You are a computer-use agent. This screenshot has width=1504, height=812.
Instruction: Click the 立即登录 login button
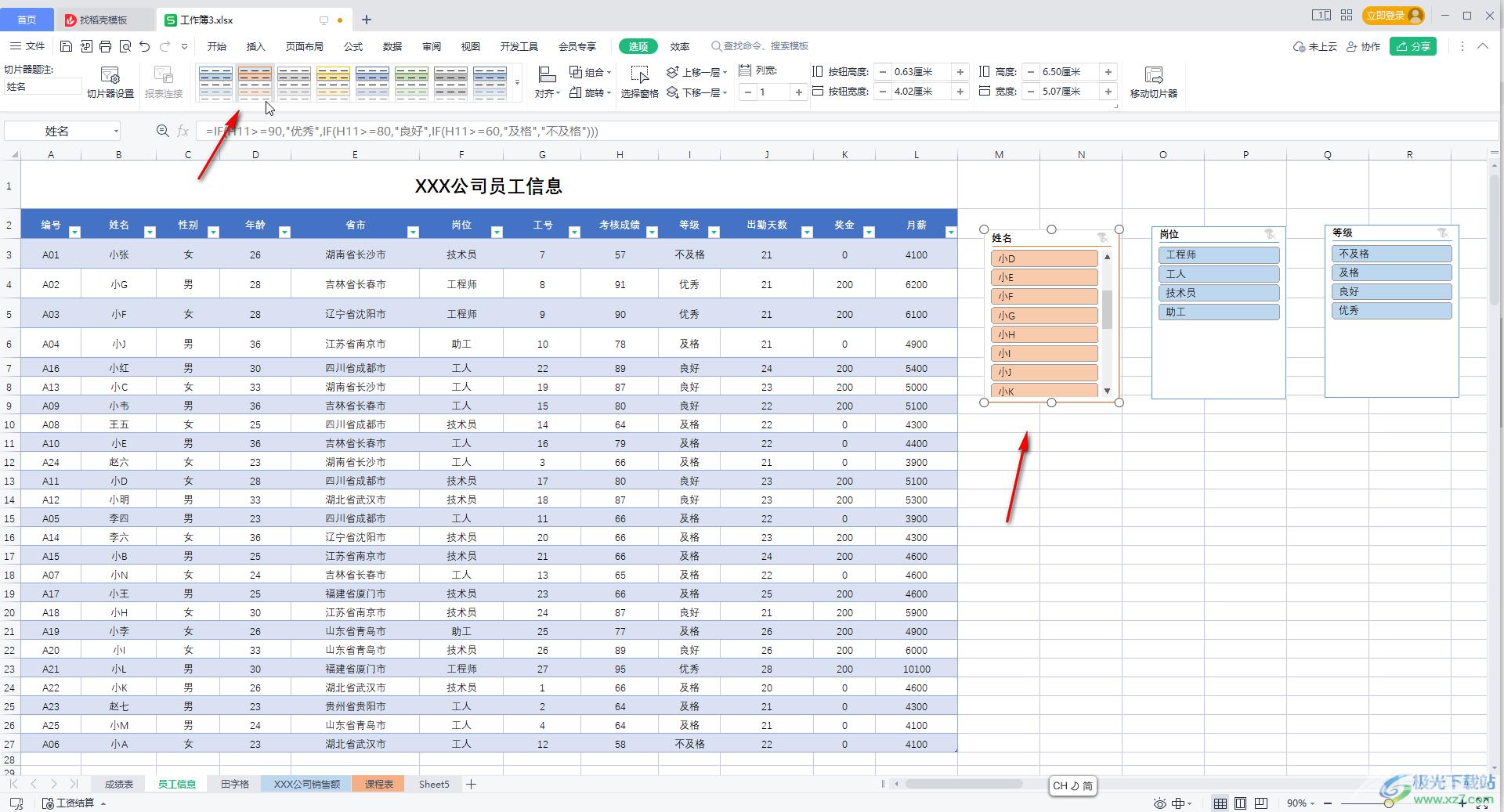point(1394,15)
